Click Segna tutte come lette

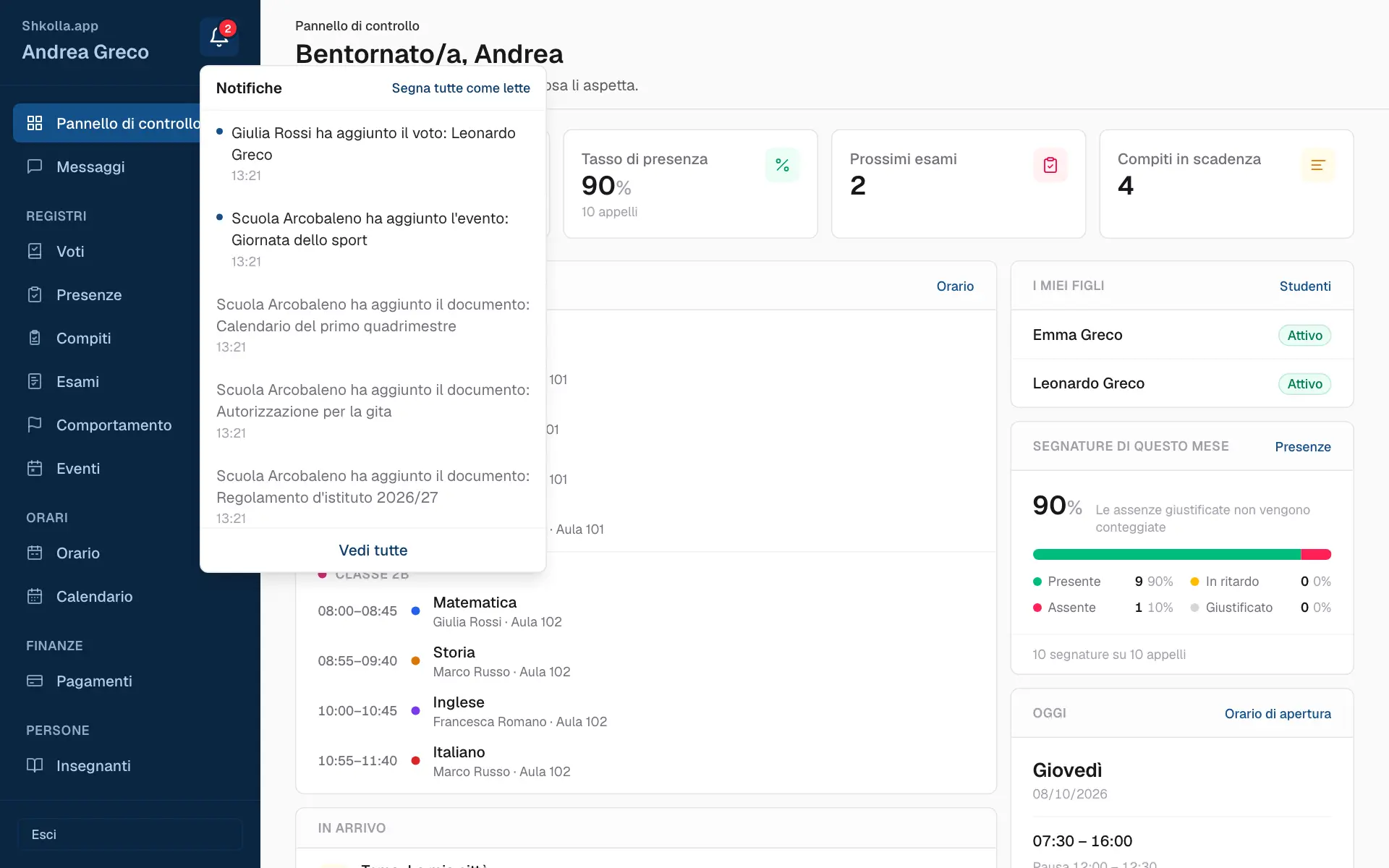point(461,88)
